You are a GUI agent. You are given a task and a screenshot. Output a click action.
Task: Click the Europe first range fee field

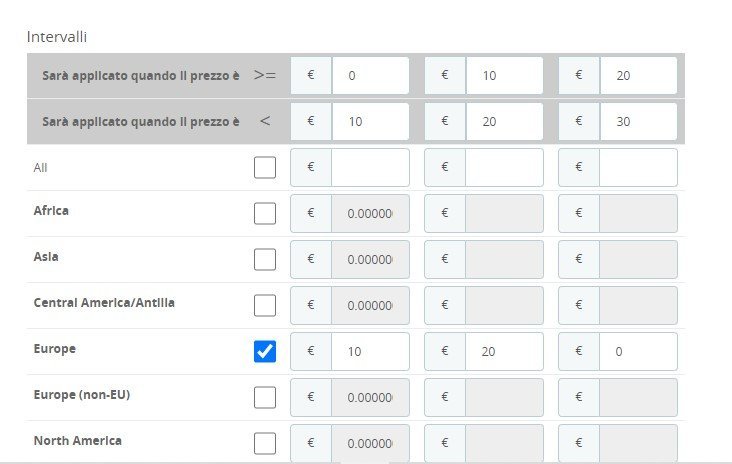370,351
